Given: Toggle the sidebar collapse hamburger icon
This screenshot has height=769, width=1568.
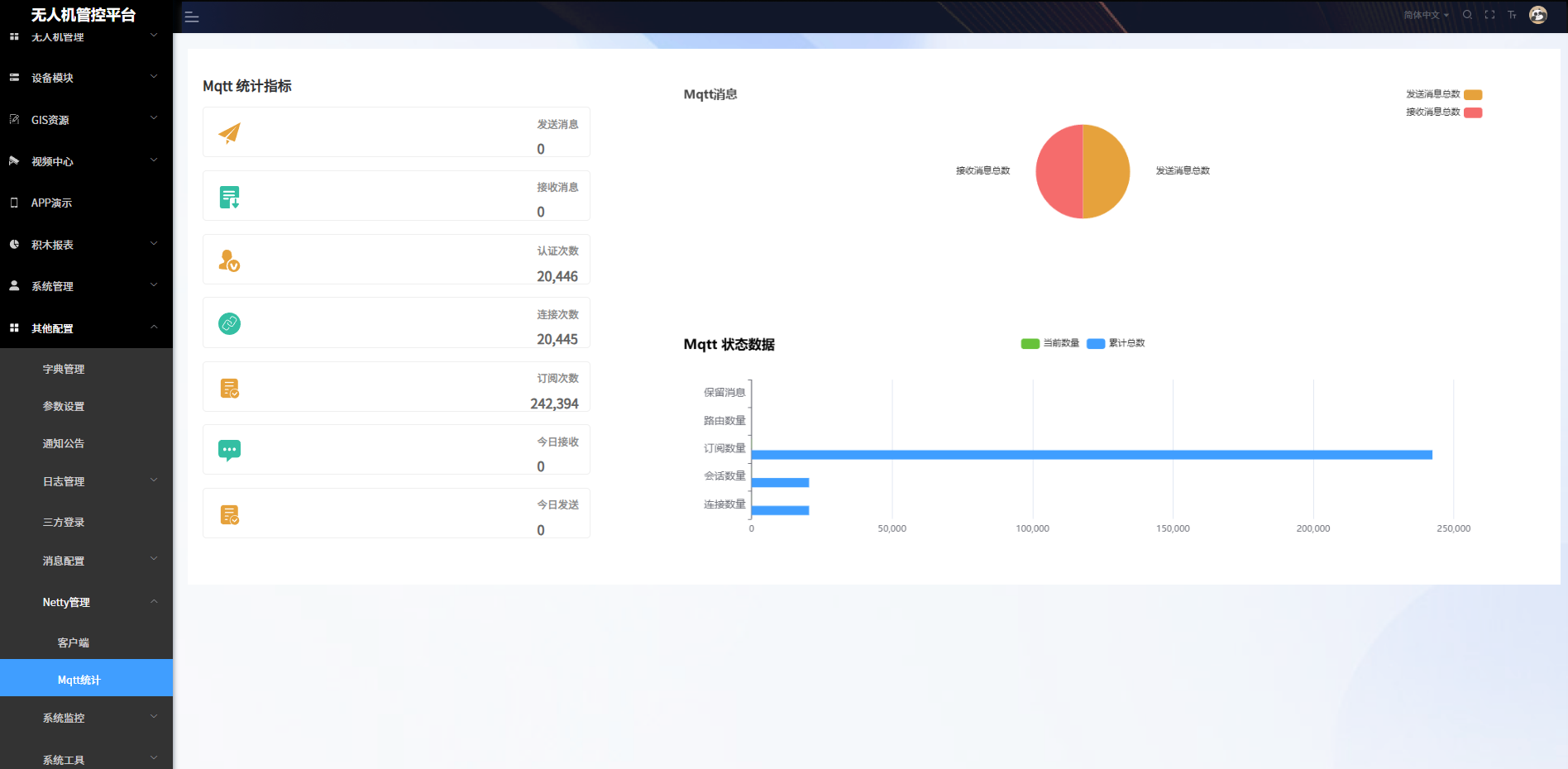Looking at the screenshot, I should pyautogui.click(x=192, y=17).
